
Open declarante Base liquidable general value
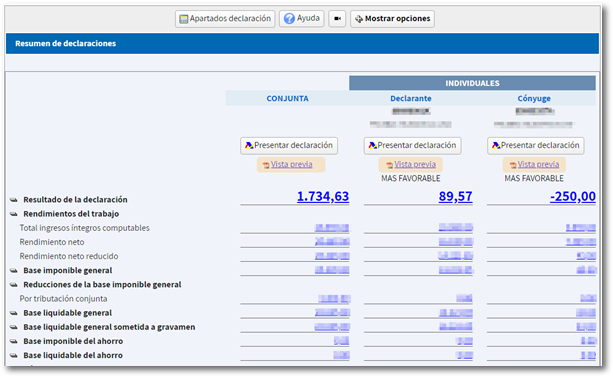(456, 313)
